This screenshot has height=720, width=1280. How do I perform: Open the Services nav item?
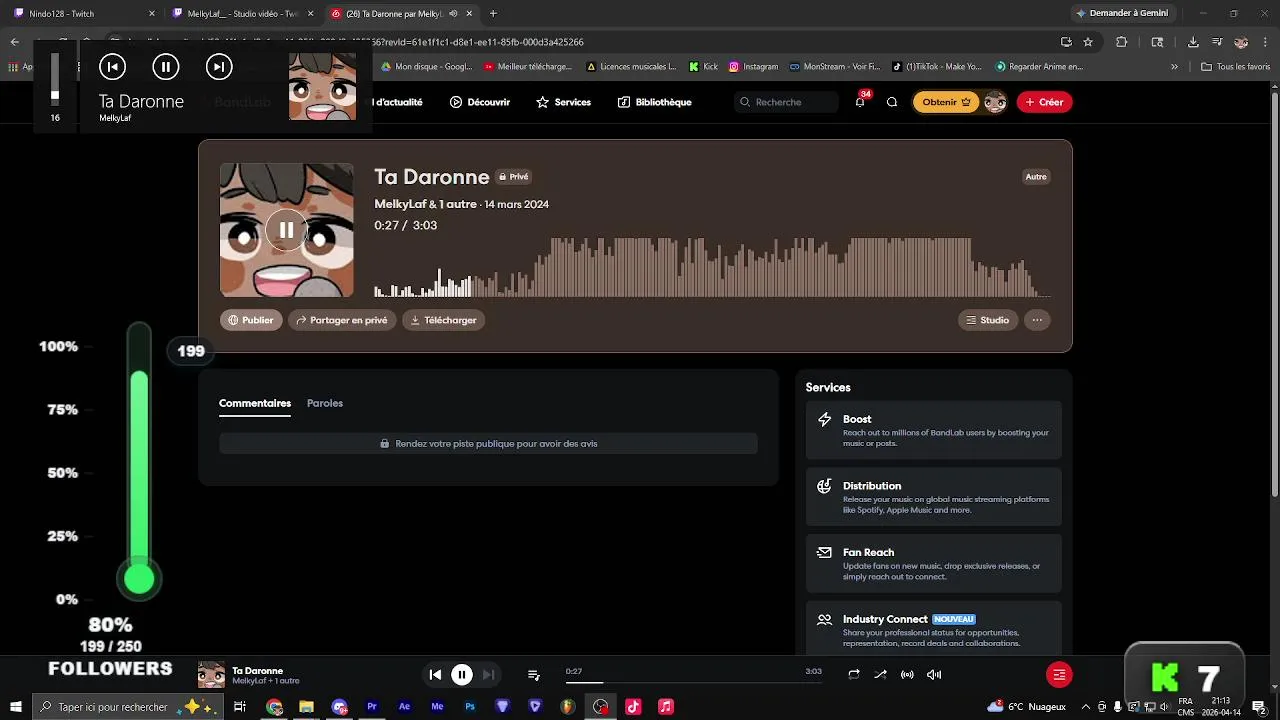[x=564, y=102]
